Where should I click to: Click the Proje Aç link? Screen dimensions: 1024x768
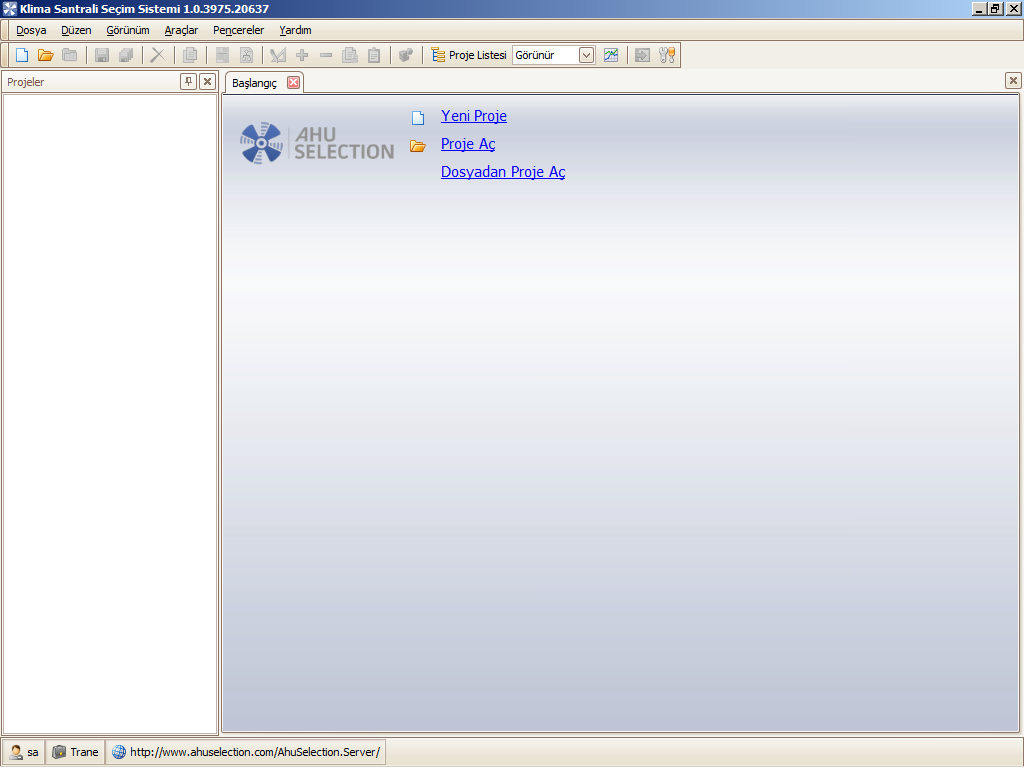tap(468, 144)
